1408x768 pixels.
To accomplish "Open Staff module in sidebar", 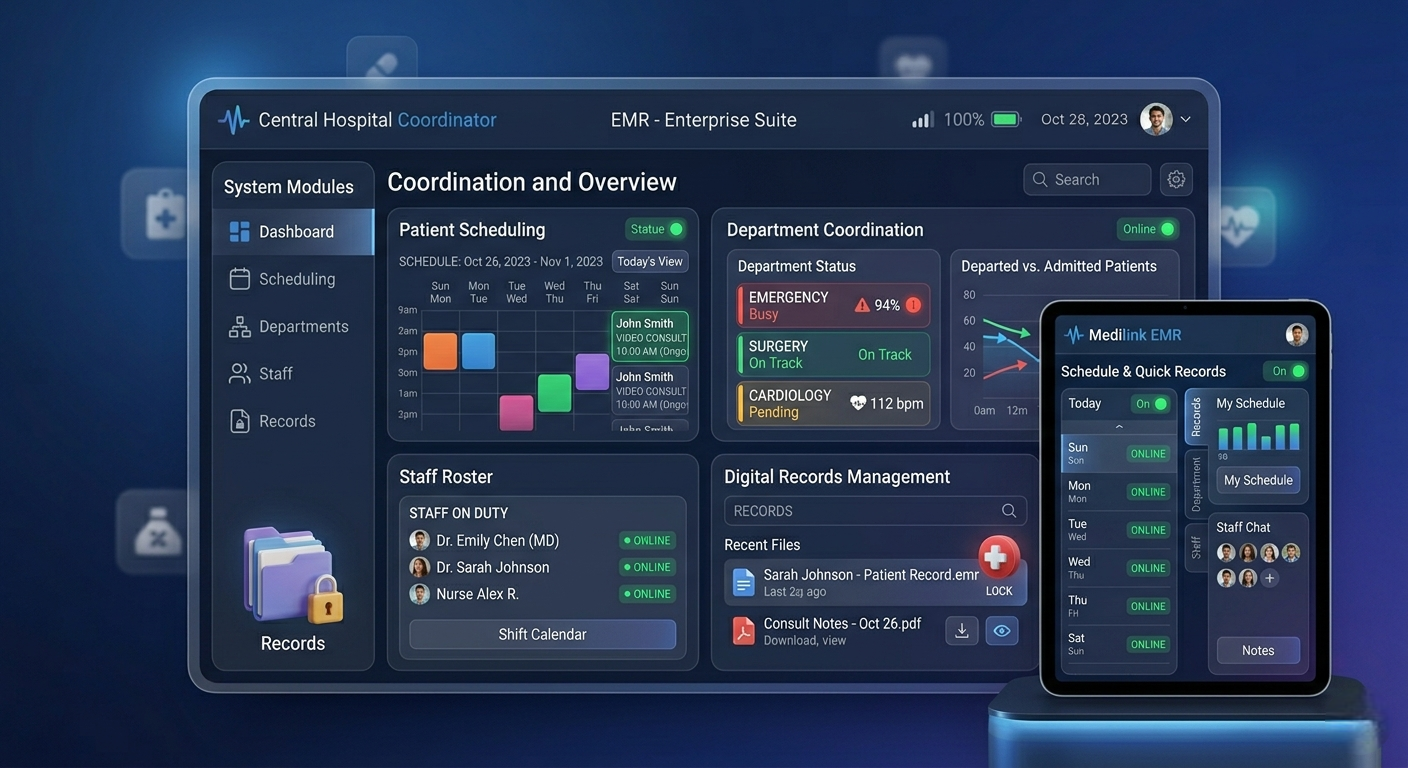I will (293, 374).
